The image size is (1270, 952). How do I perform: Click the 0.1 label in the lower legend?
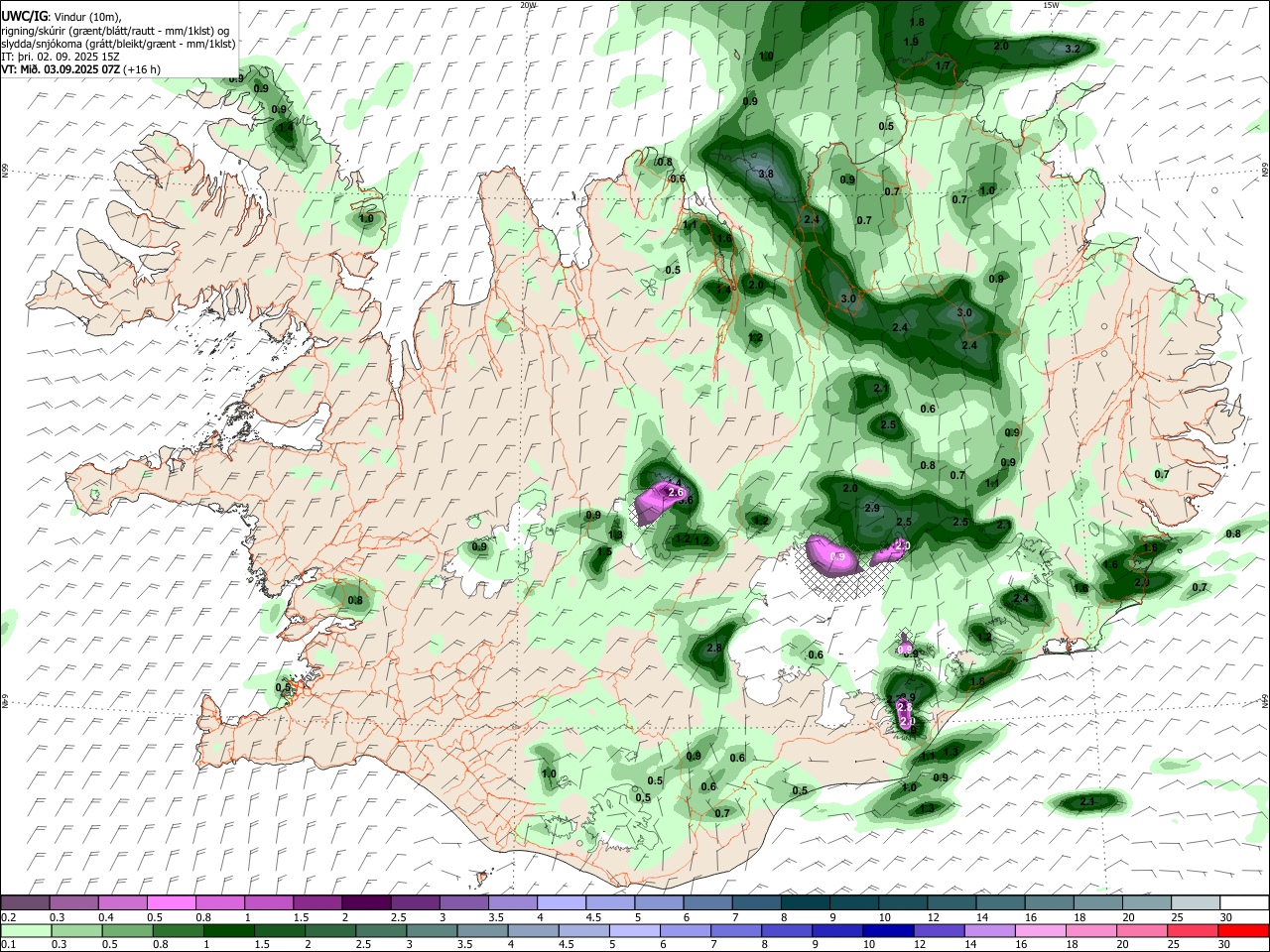(x=8, y=944)
